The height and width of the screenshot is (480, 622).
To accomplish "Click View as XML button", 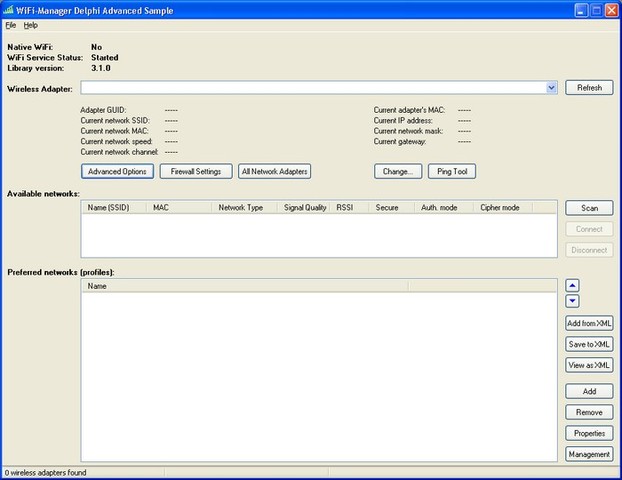I will [x=589, y=365].
